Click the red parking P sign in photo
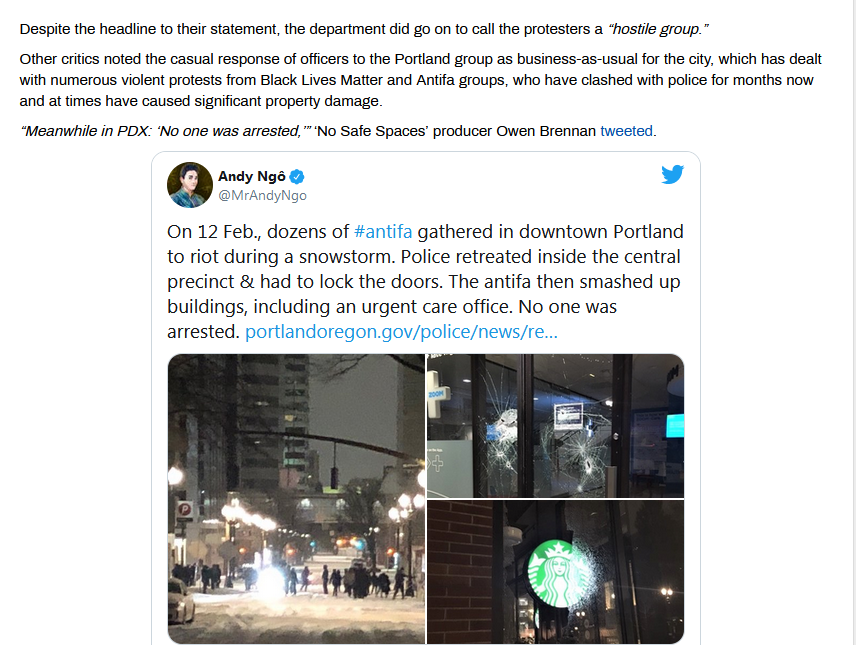 click(185, 510)
